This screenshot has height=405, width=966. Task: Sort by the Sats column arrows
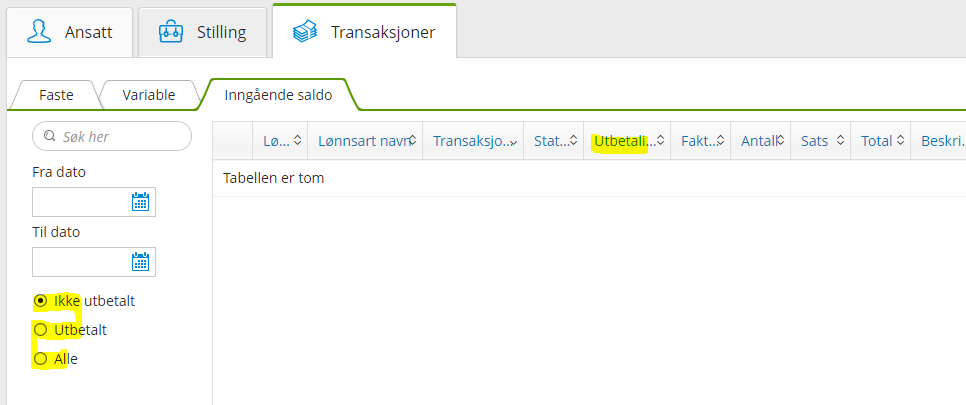(841, 141)
